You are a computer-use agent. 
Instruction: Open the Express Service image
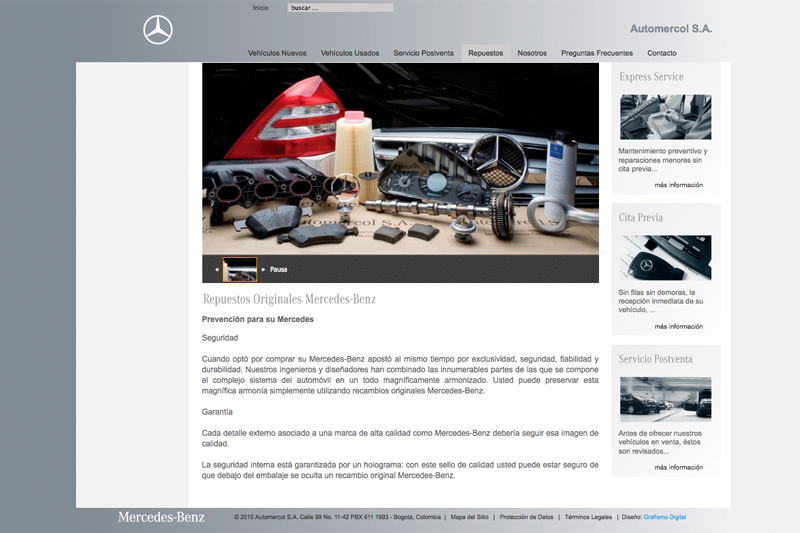(665, 117)
